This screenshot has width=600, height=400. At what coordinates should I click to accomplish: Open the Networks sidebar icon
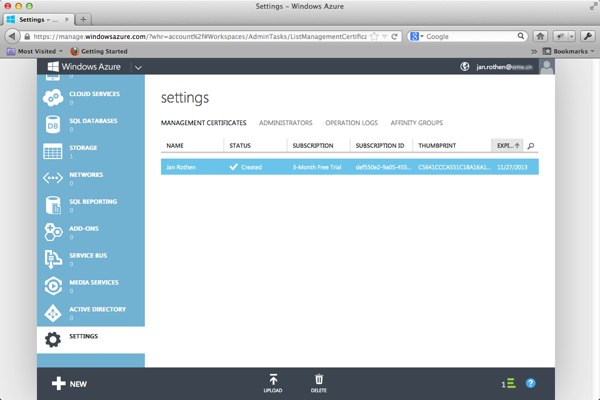53,178
